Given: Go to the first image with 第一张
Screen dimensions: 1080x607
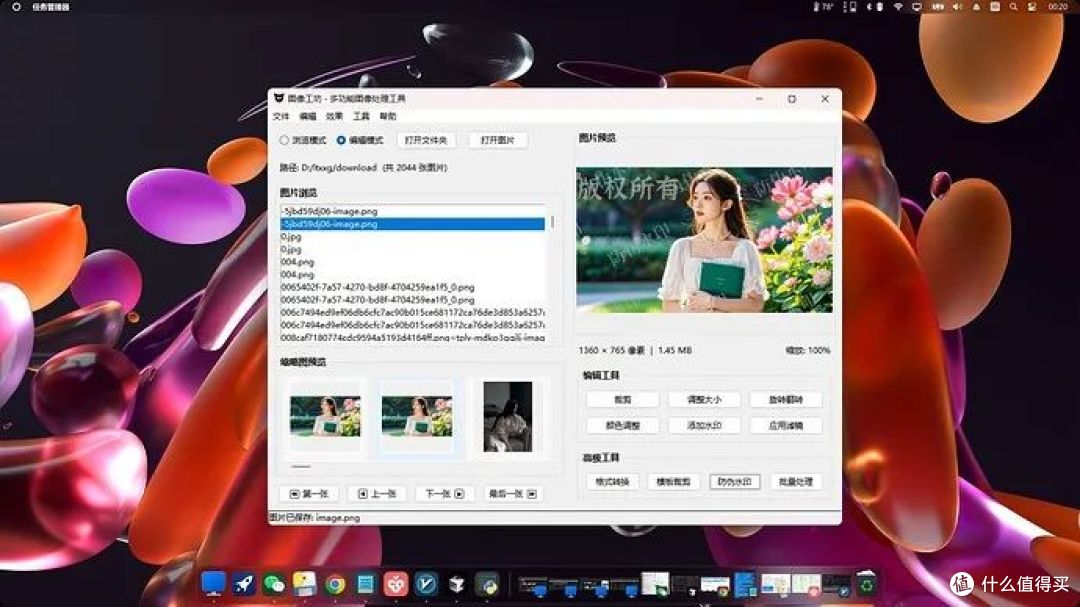Looking at the screenshot, I should tap(309, 494).
